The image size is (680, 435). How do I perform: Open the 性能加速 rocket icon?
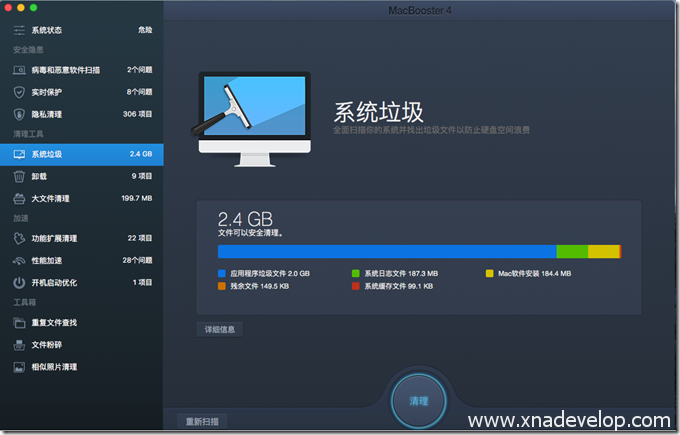click(19, 260)
